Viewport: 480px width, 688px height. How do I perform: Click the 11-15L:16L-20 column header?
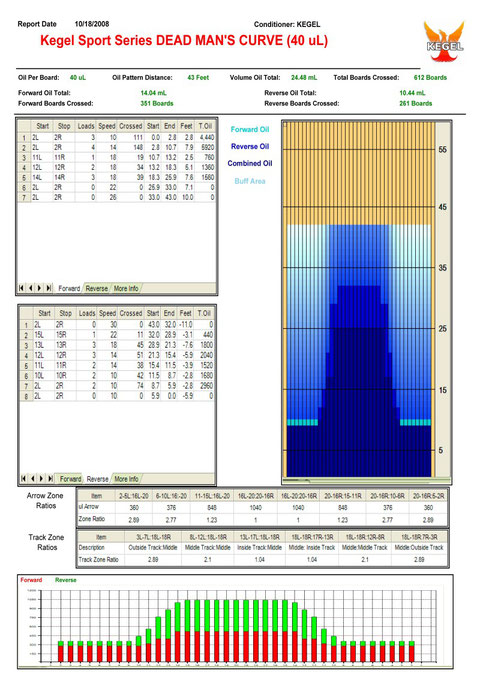[x=212, y=496]
